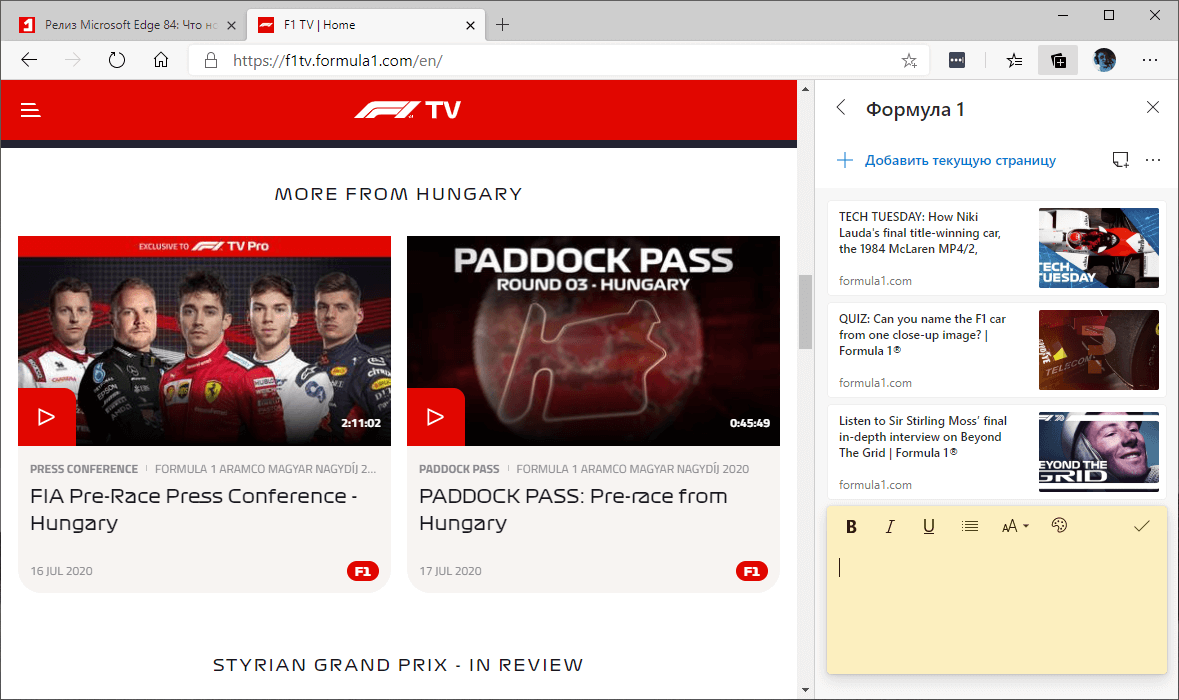Click the 'Формула 1' collection title

click(x=915, y=109)
